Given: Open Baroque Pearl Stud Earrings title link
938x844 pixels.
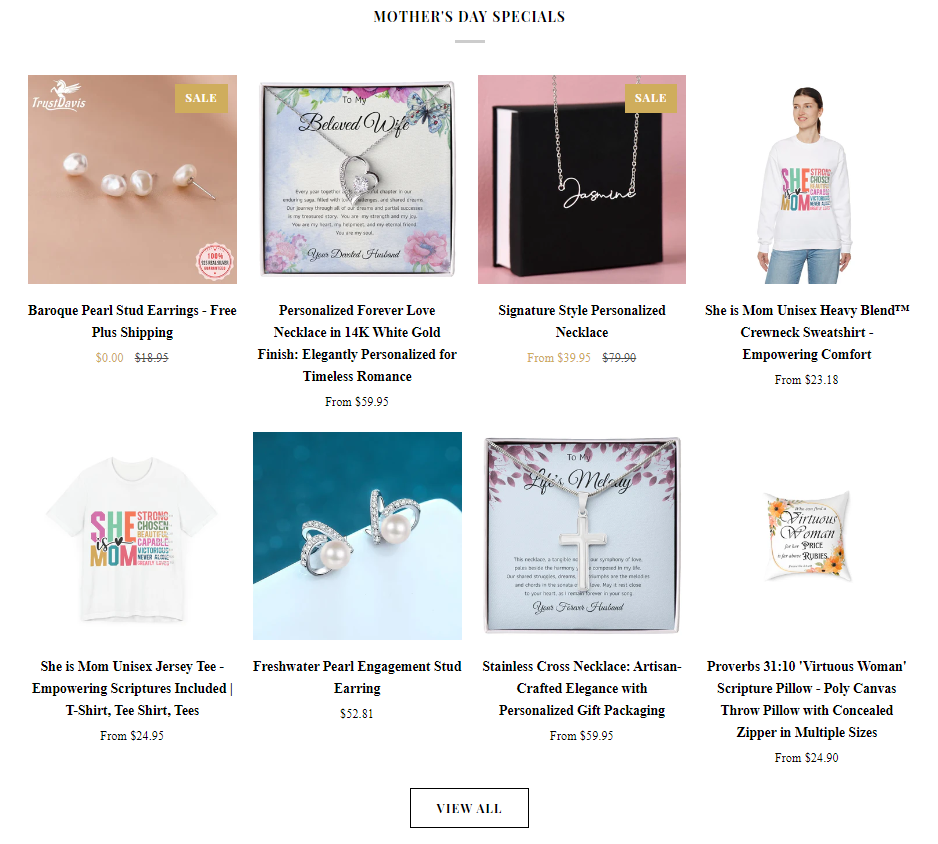Looking at the screenshot, I should click(x=132, y=321).
